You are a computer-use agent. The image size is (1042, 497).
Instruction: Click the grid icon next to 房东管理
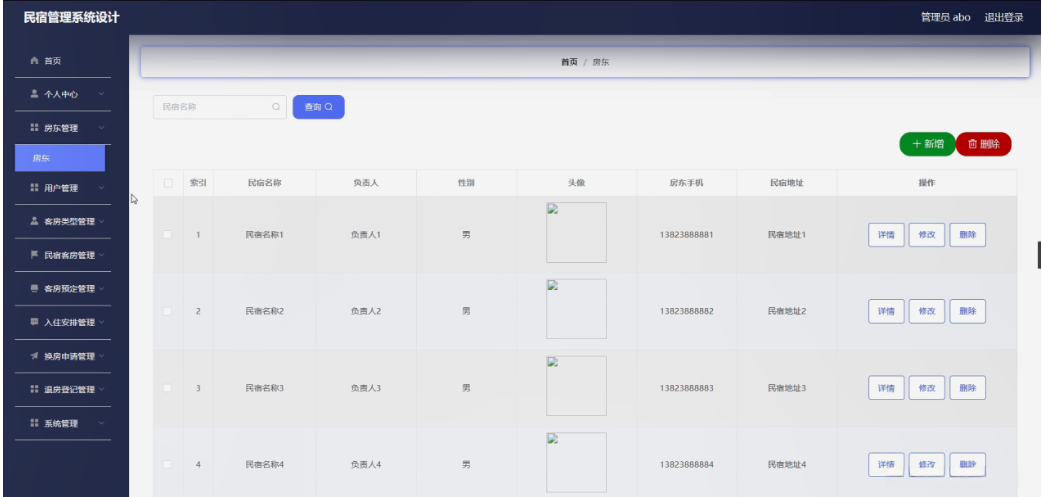point(35,128)
